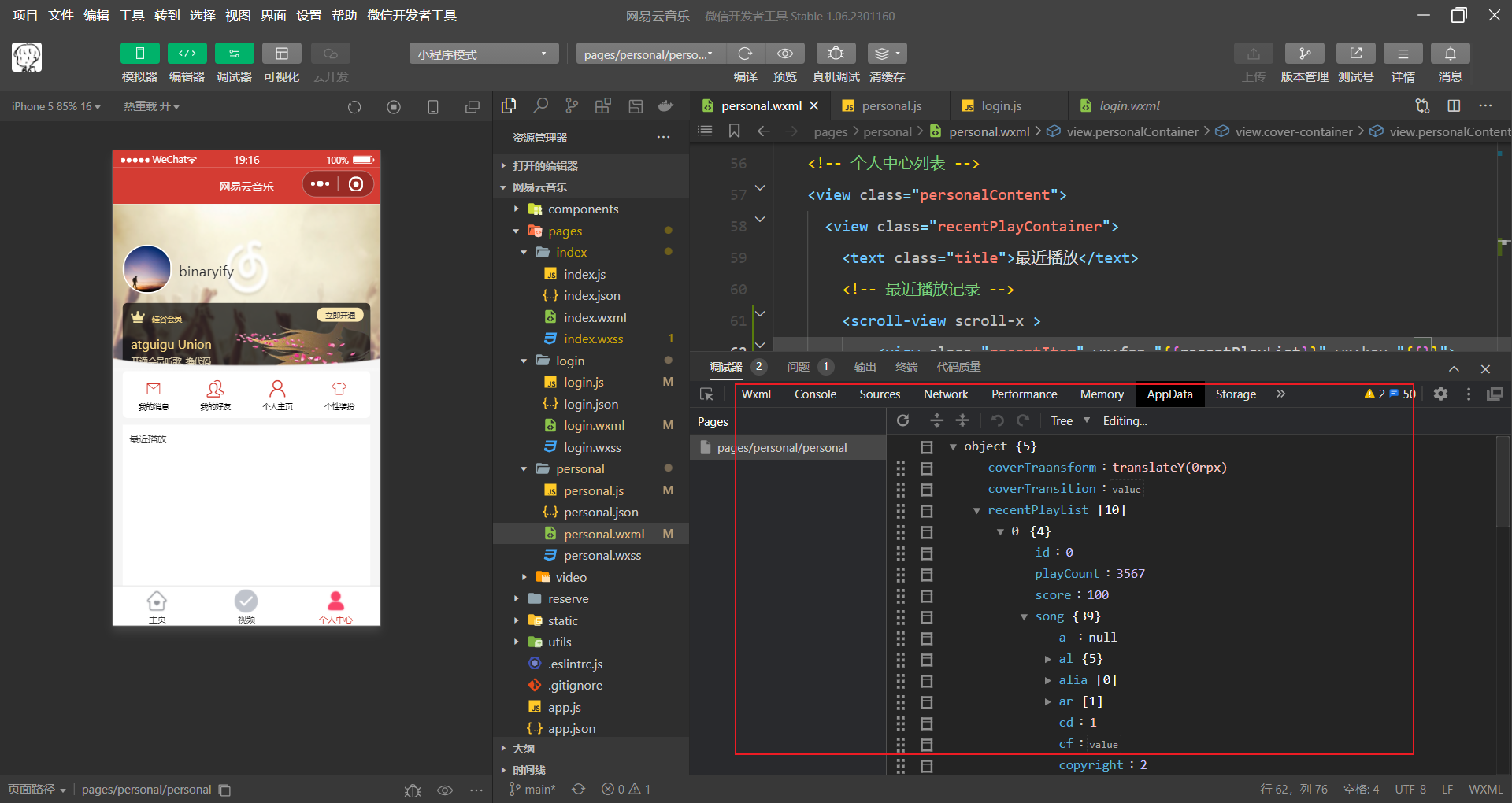Open the search icon in sidebar

click(x=540, y=105)
